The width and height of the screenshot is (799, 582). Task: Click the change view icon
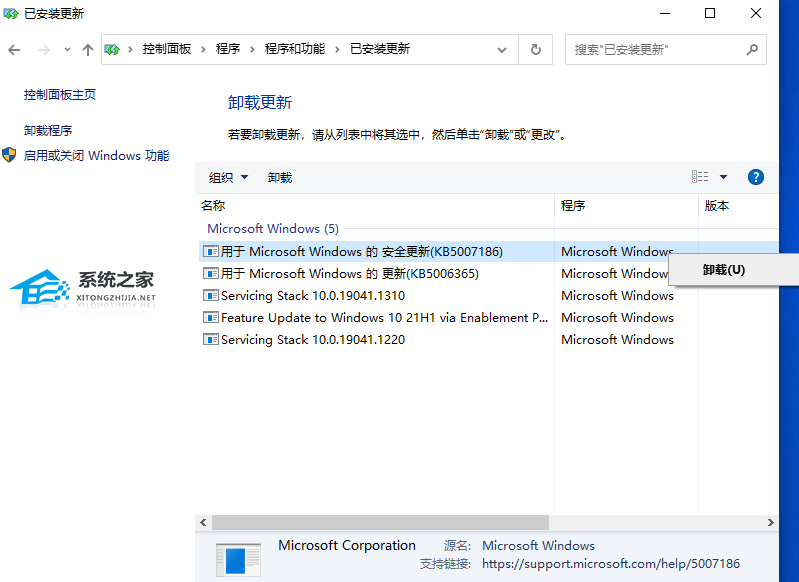tap(700, 177)
